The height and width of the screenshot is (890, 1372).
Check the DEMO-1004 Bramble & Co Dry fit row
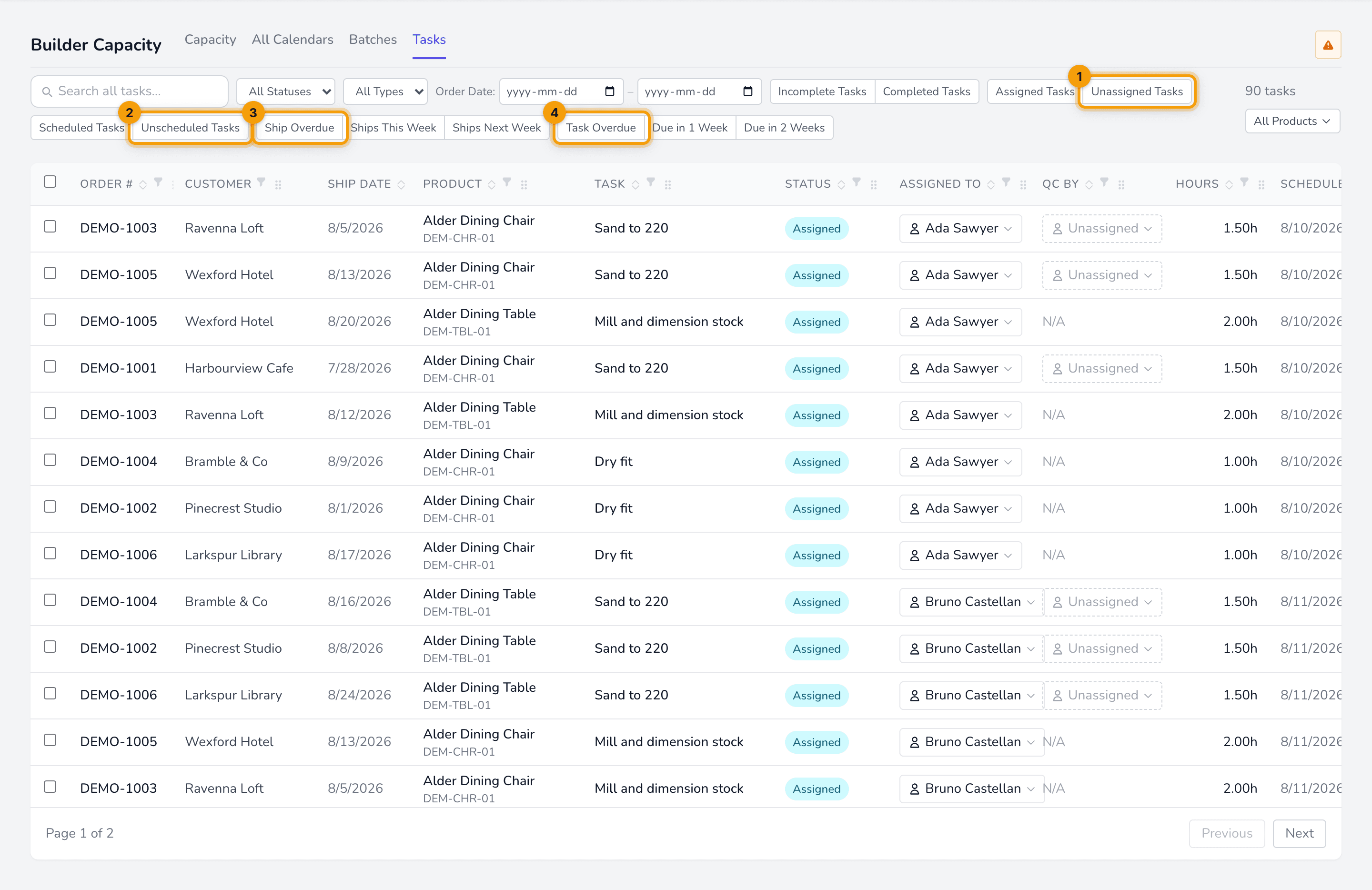click(x=50, y=460)
